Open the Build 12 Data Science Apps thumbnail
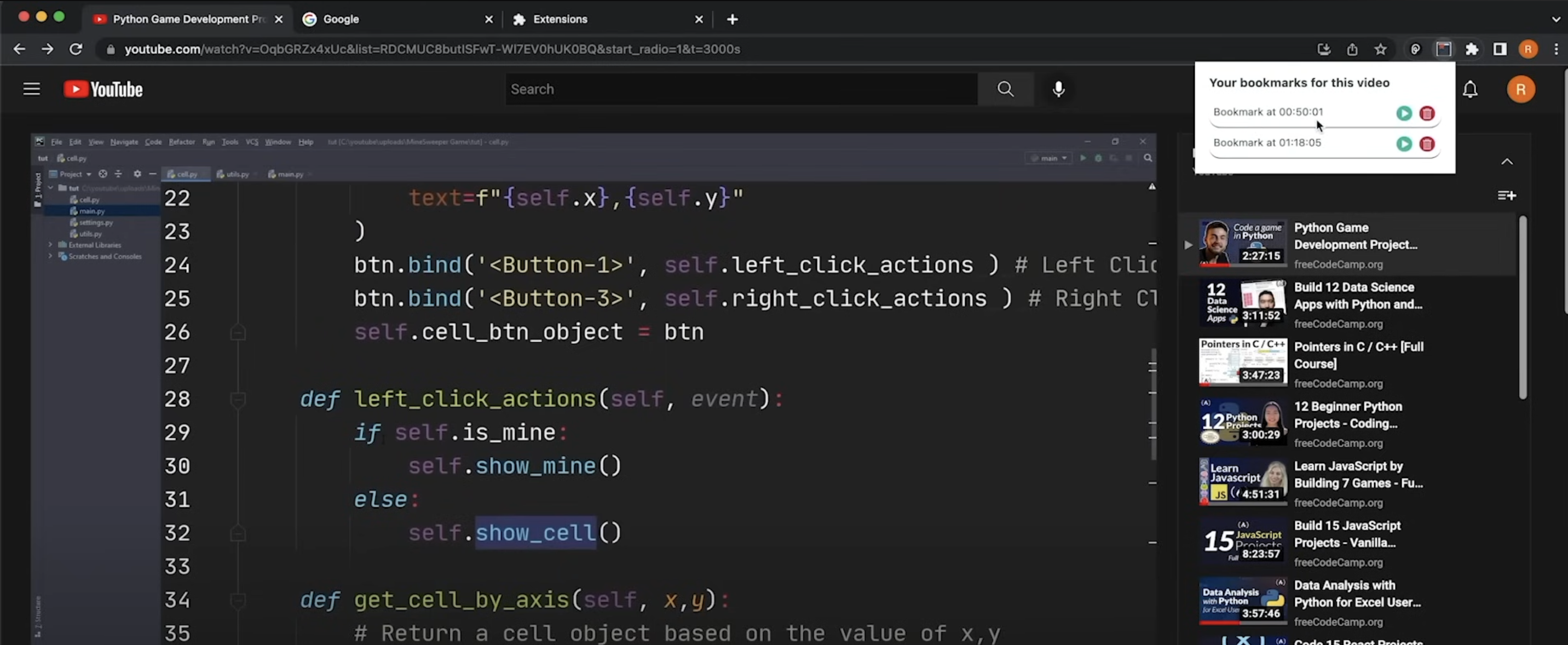The image size is (1568, 645). [x=1243, y=302]
